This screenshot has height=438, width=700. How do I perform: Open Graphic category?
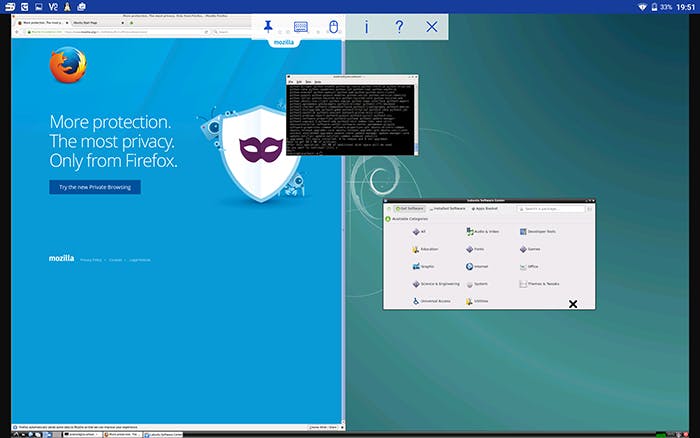423,267
